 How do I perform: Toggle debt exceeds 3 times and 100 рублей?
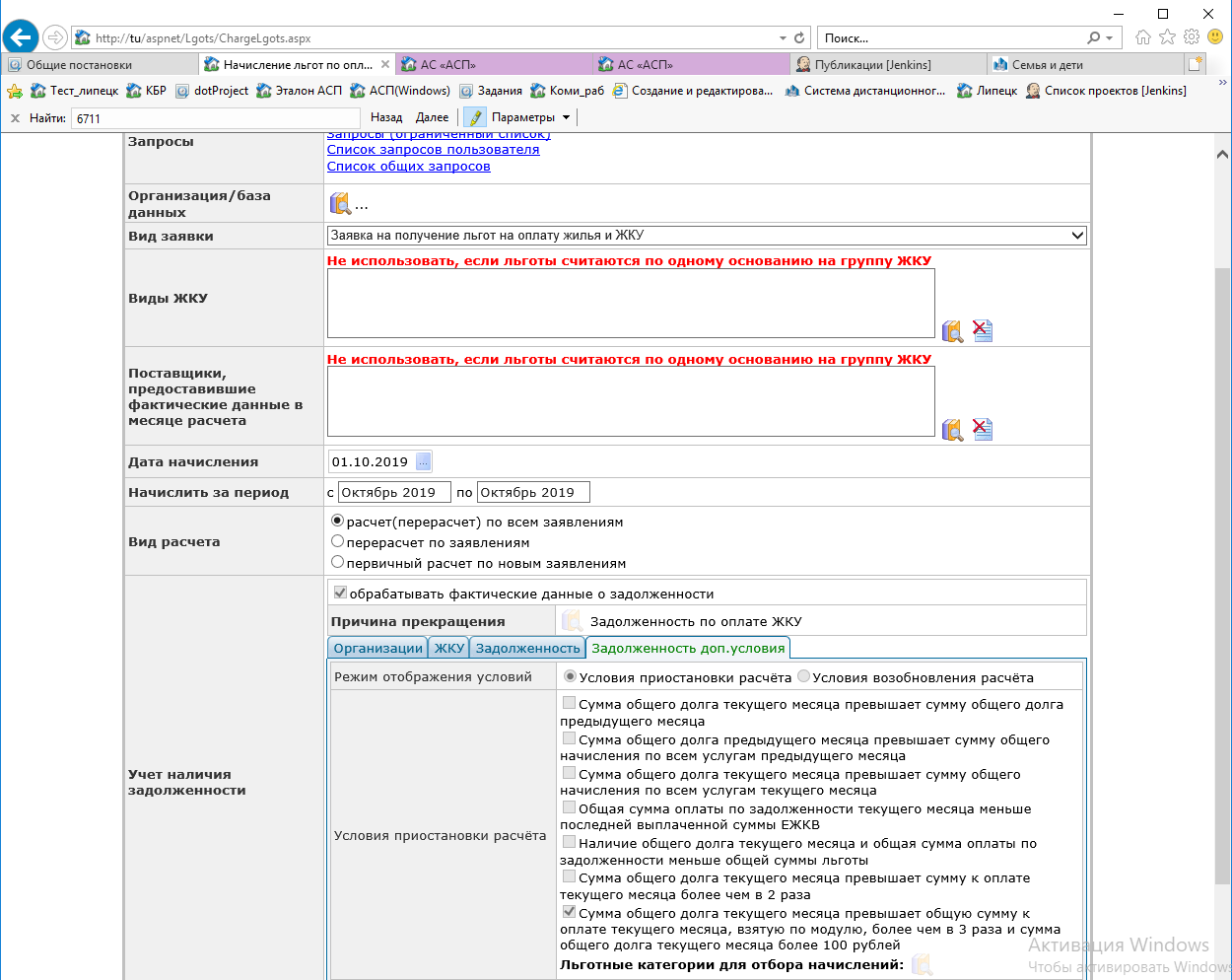569,912
